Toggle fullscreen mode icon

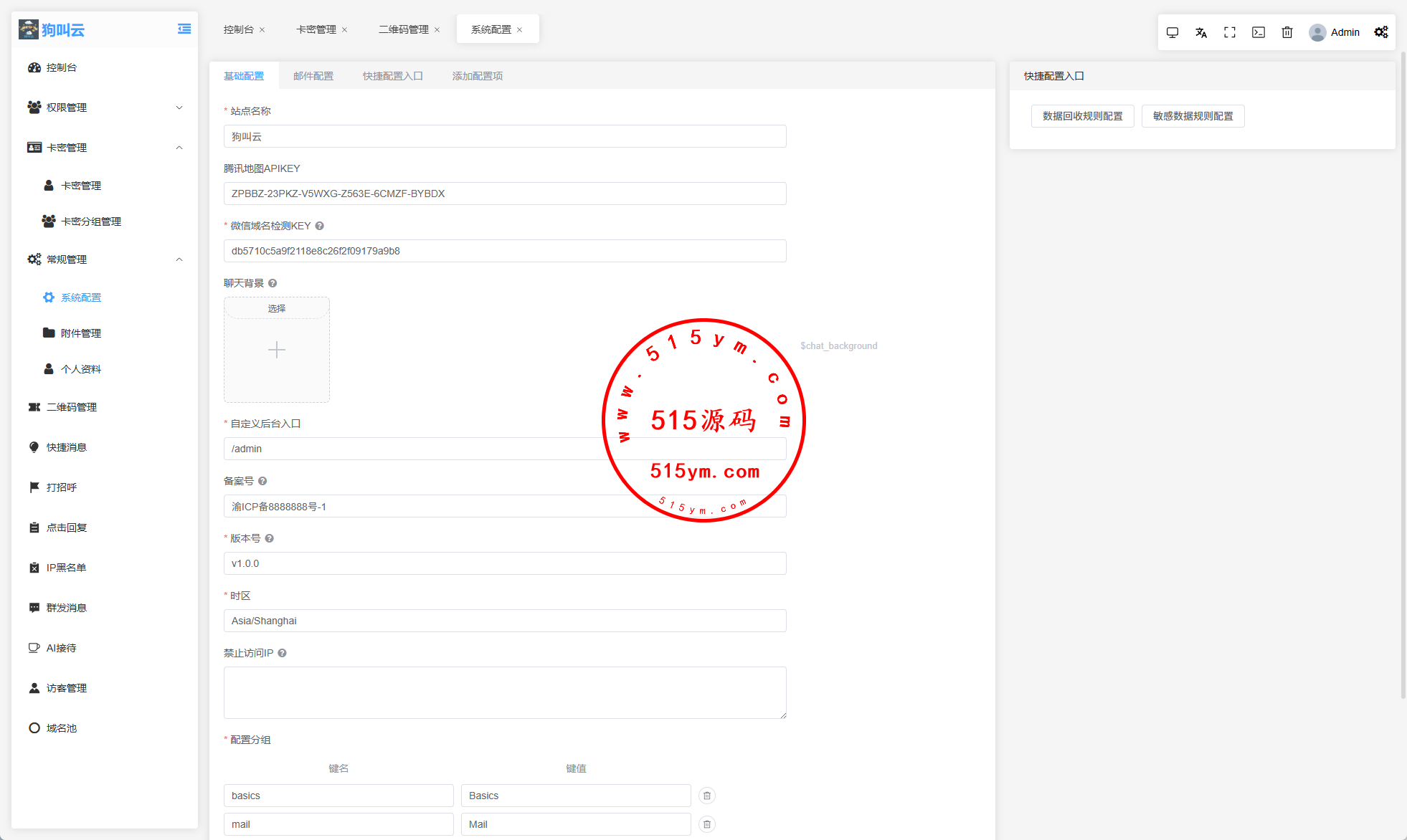tap(1230, 32)
